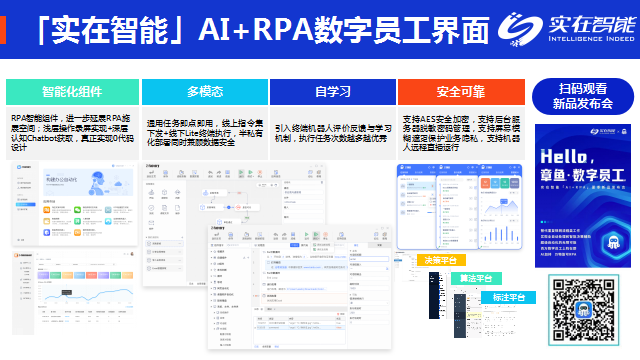The image size is (640, 360).
Task: Click the green WeChat app icon in app market
Action: point(78,210)
